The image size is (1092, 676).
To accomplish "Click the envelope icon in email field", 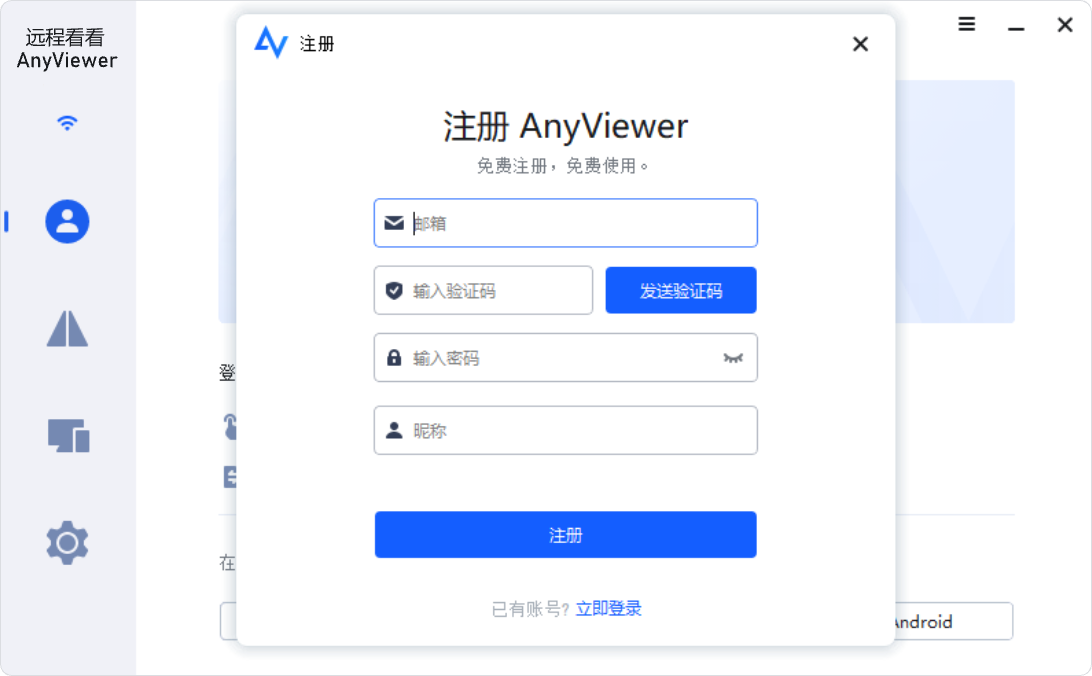I will pos(394,223).
